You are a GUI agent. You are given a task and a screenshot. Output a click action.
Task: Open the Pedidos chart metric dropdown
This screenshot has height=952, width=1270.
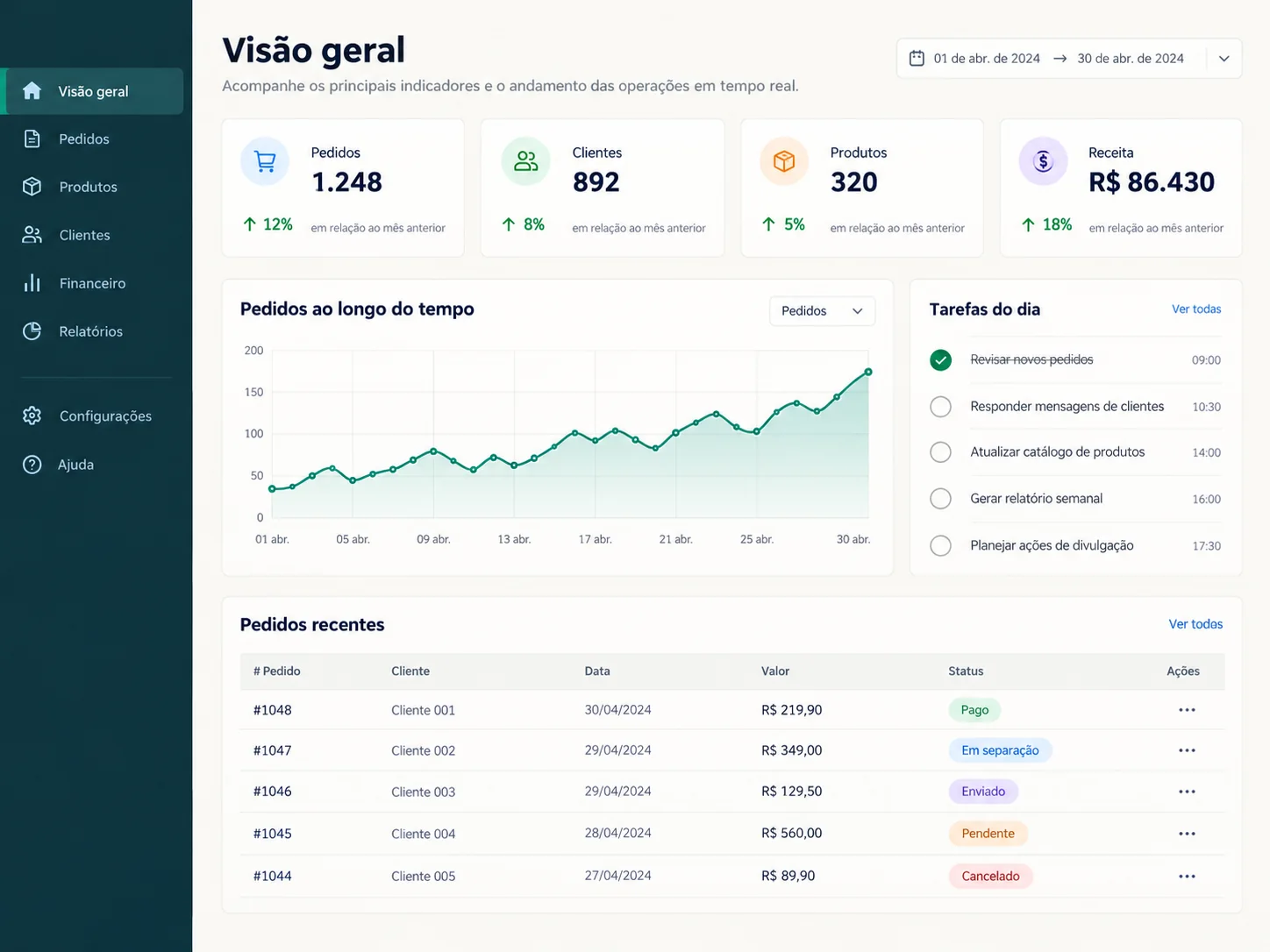tap(822, 311)
